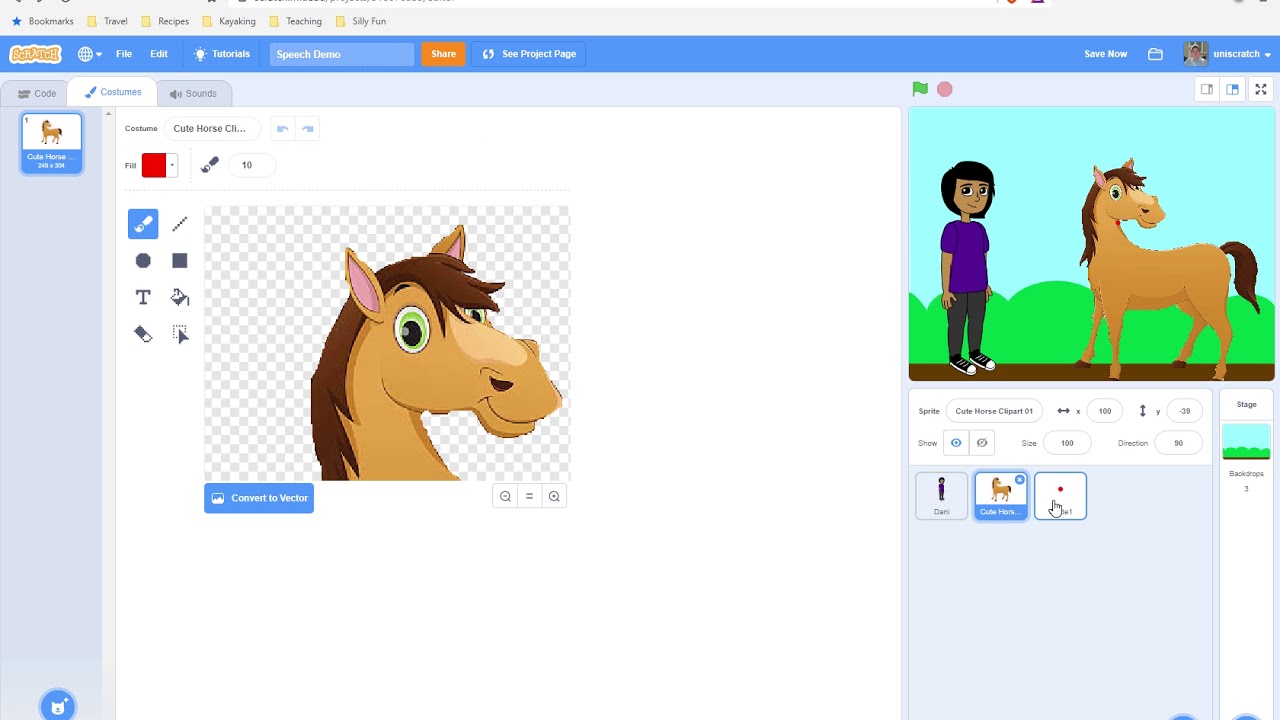Open the language globe dropdown

(x=90, y=54)
